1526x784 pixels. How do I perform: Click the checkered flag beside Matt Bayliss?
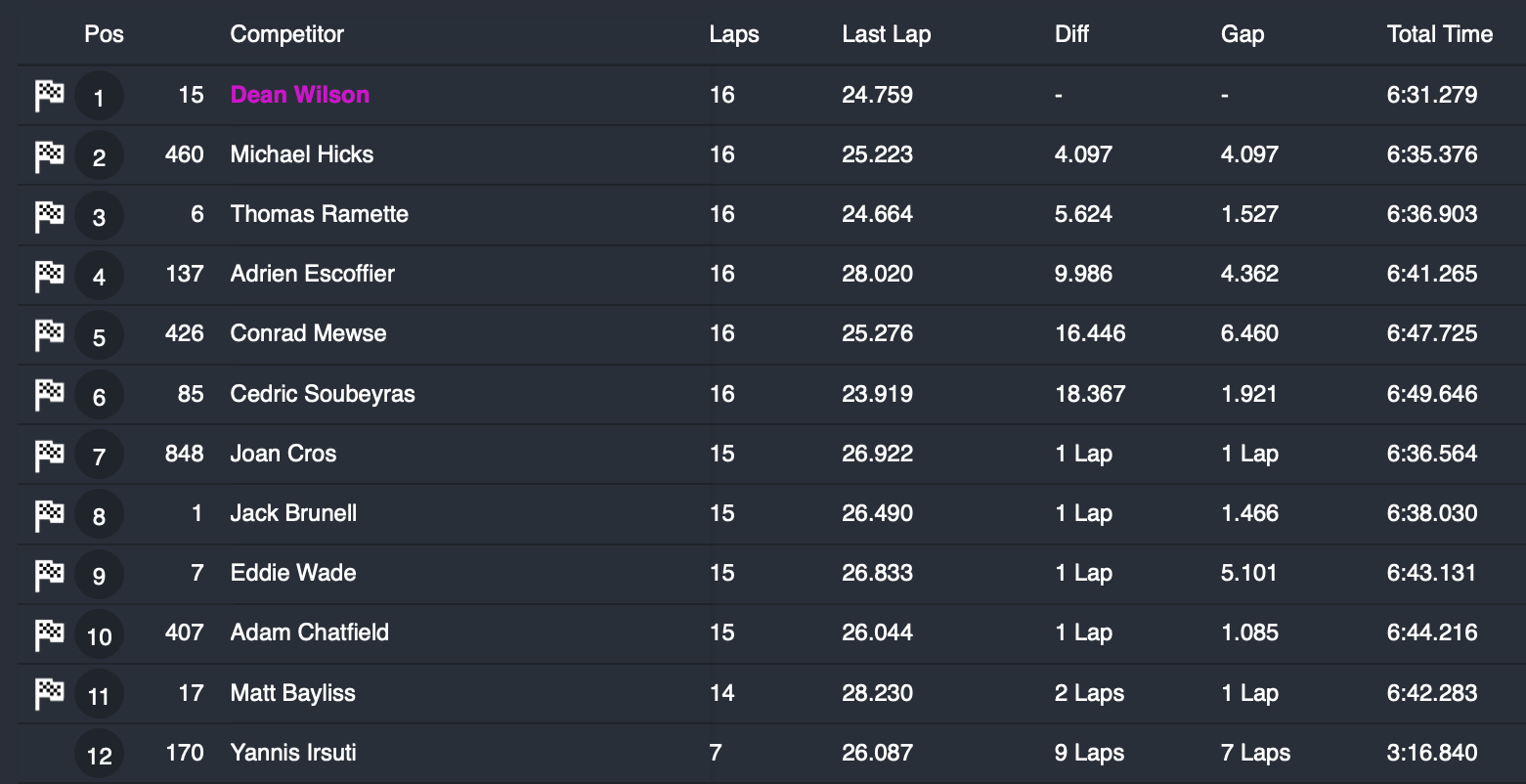click(x=50, y=694)
